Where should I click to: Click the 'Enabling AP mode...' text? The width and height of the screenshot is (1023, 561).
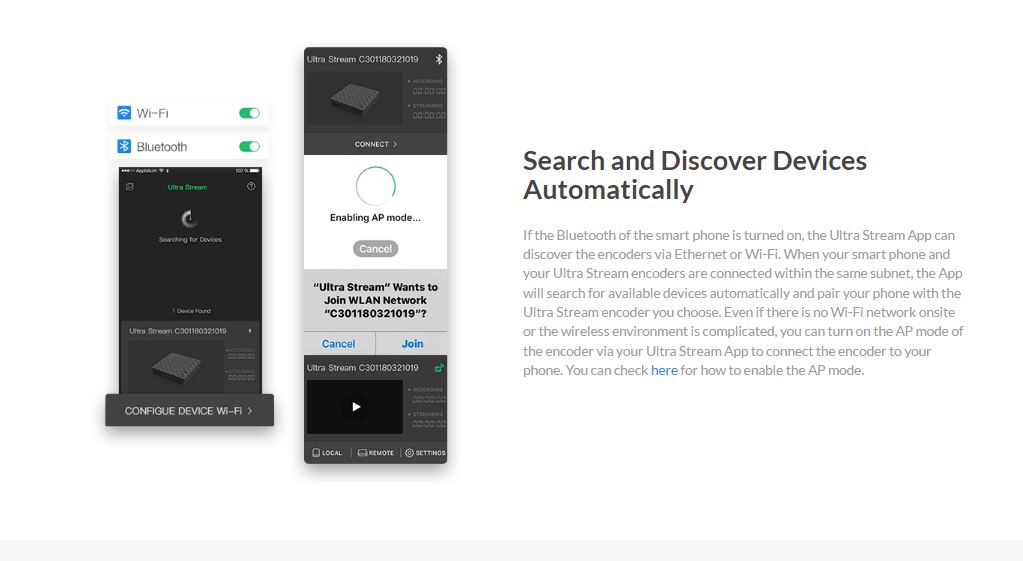click(375, 218)
